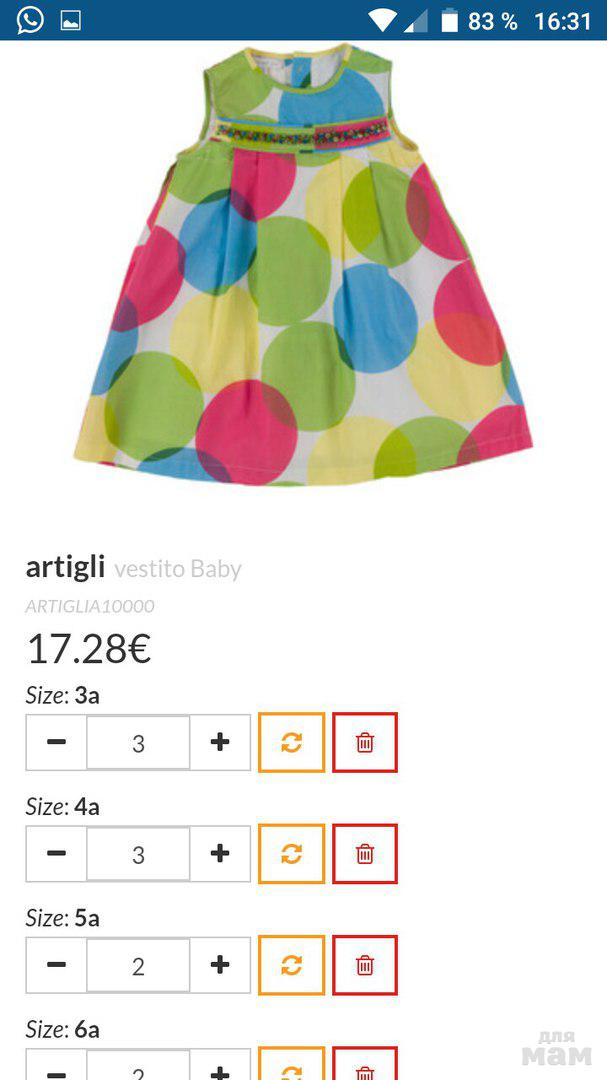Increase quantity for size 3a

click(220, 742)
